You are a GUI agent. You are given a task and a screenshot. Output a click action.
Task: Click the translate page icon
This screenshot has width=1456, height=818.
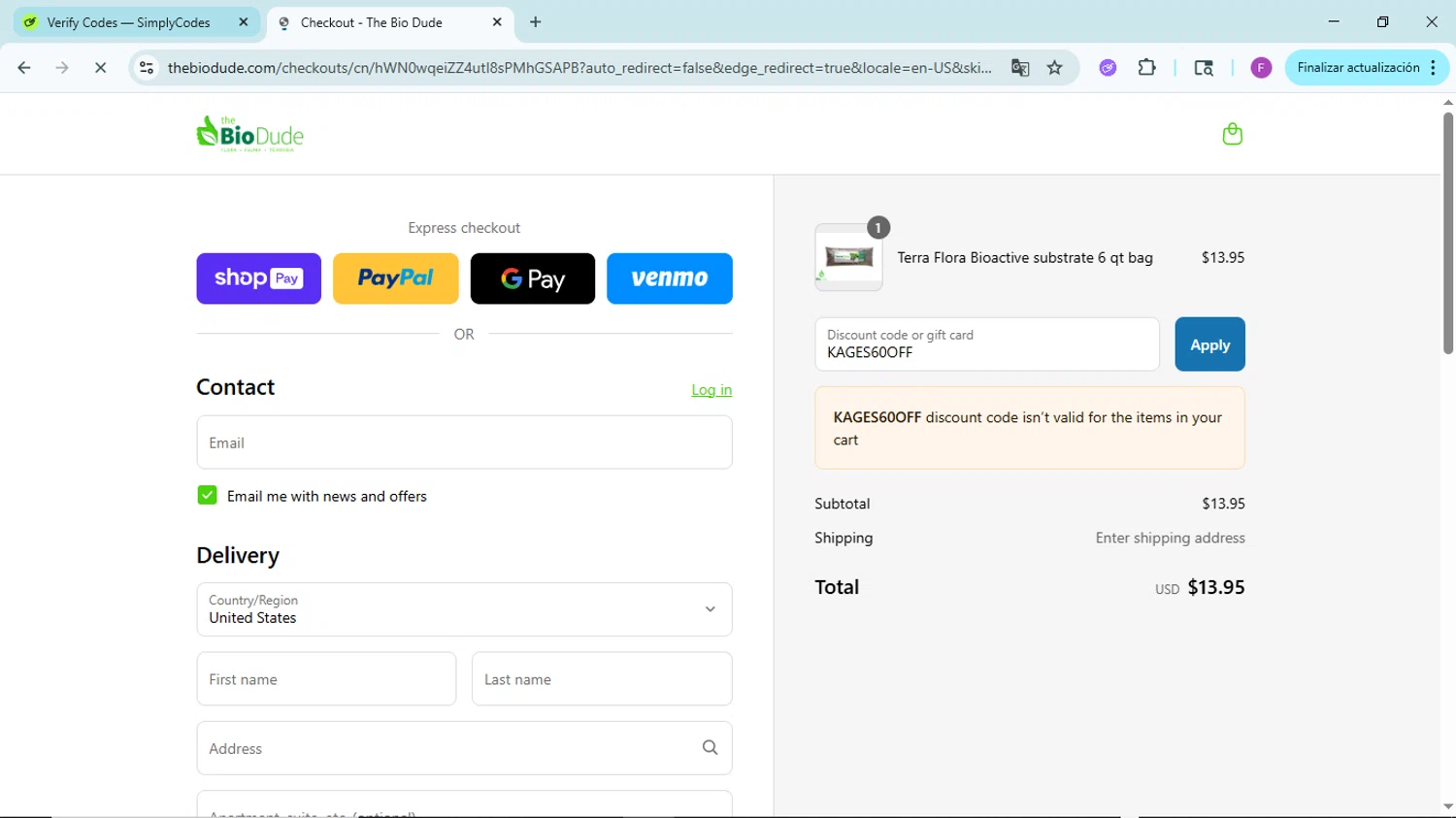coord(1020,68)
